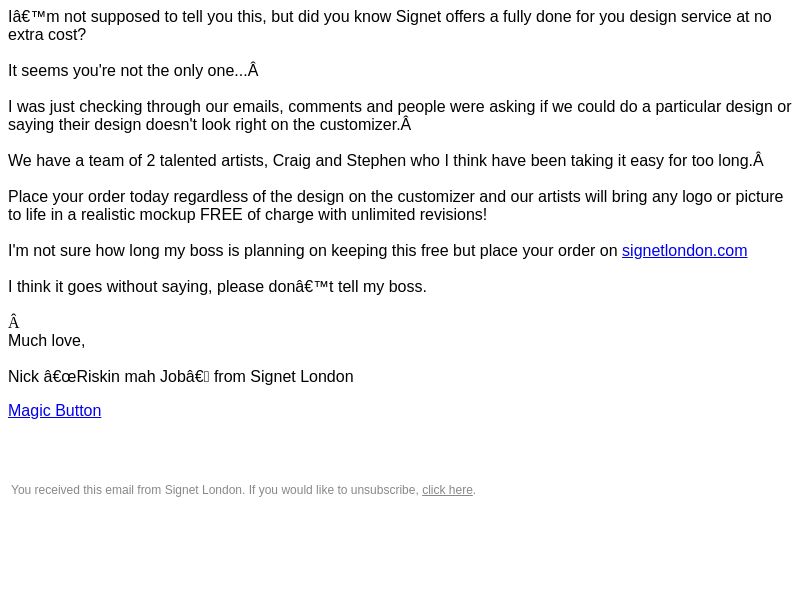Click the words 'extra cost?' in the first paragraph

[x=47, y=35]
